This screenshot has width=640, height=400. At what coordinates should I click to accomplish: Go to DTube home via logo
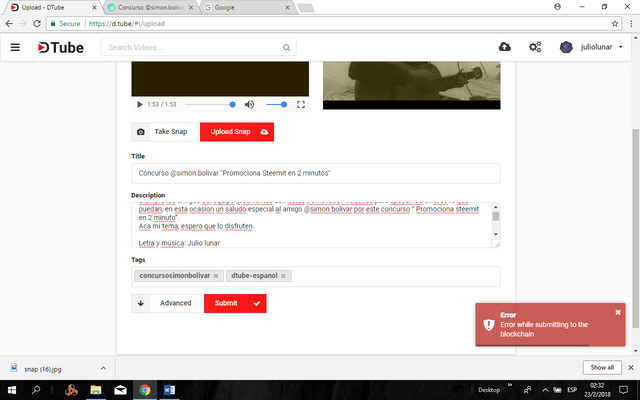click(x=61, y=47)
